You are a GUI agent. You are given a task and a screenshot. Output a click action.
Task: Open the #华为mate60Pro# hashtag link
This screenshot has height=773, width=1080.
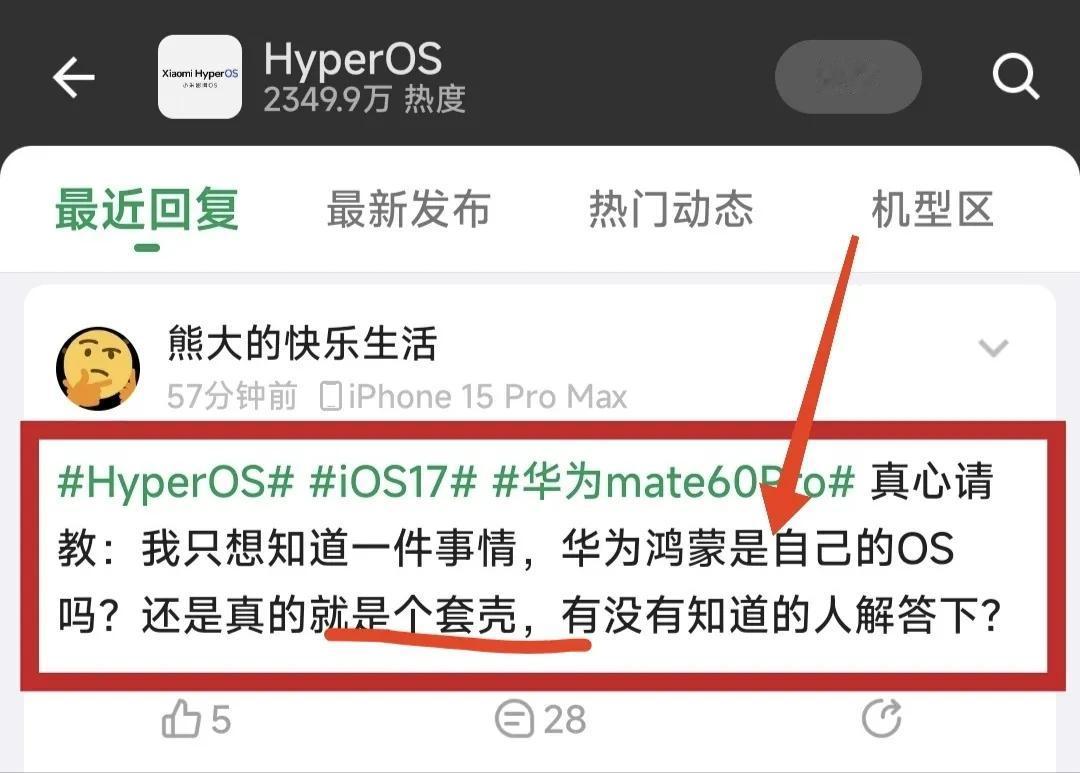point(674,481)
